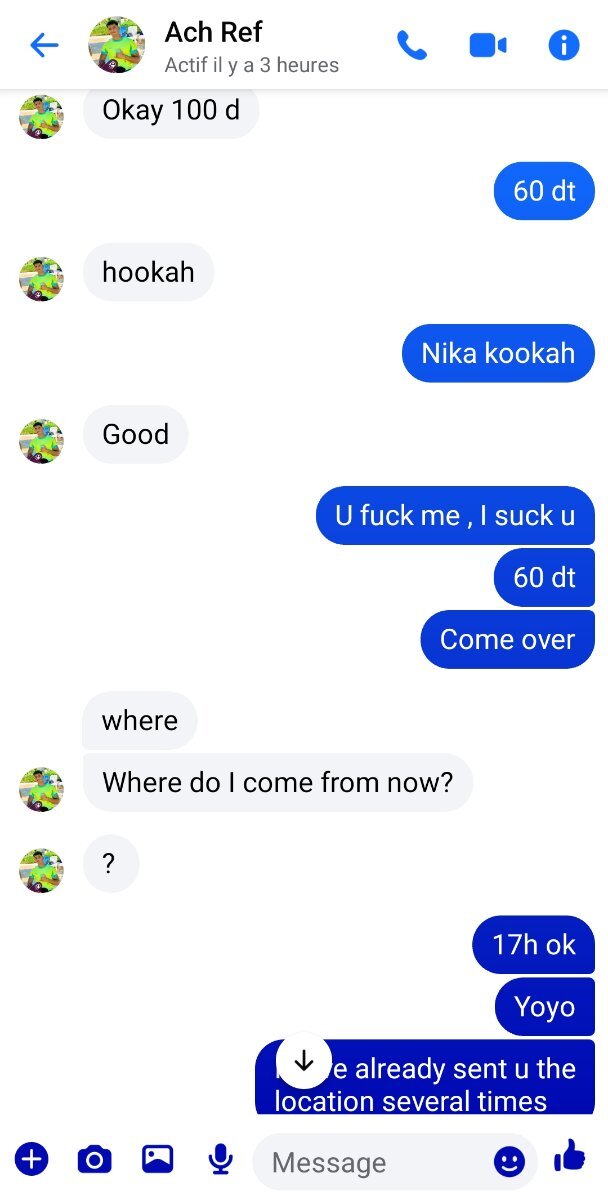Tap the avatar beside the "Good" message
The image size is (608, 1200).
41,442
